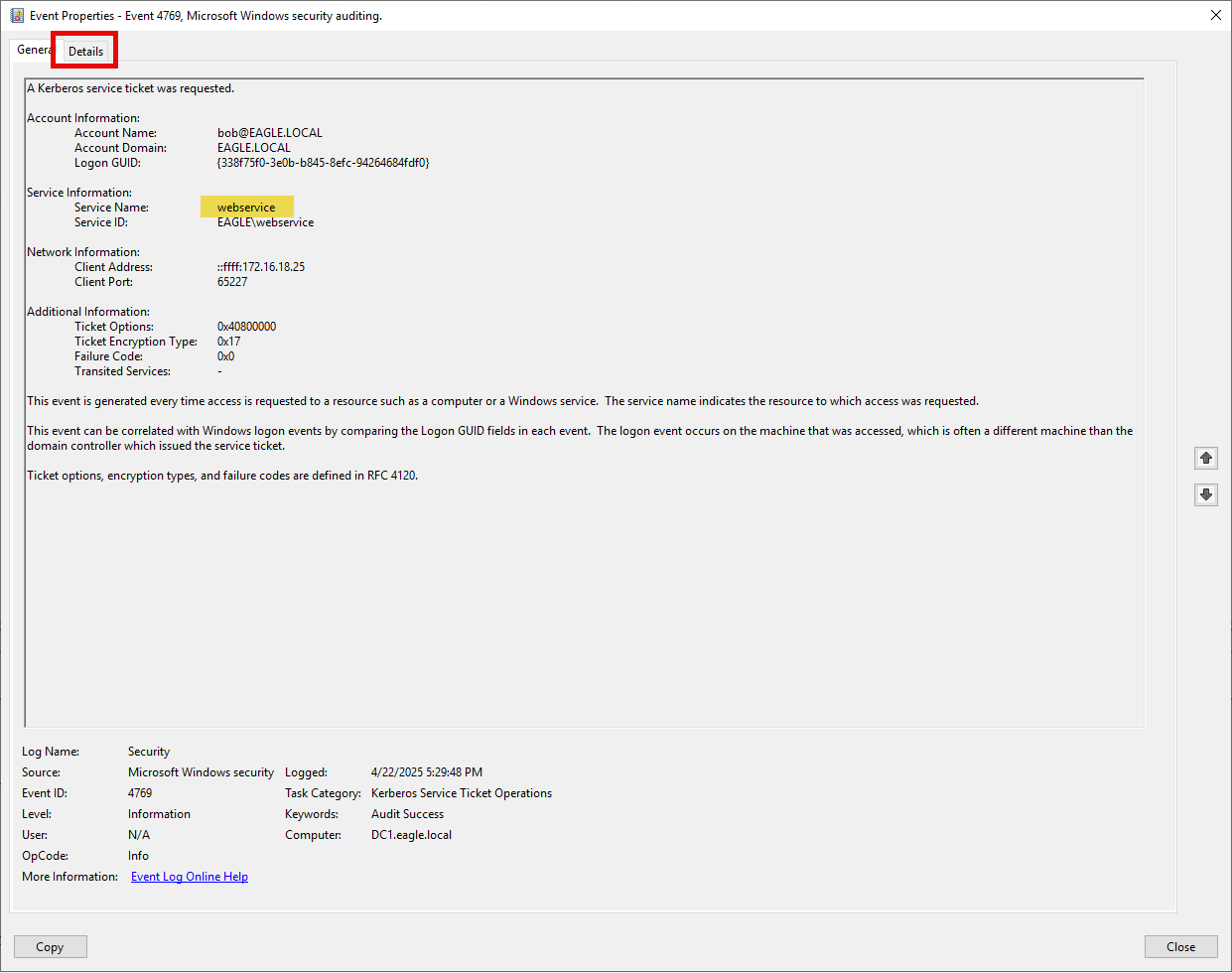Click the Ticket Options value 0x40800000
This screenshot has width=1232, height=973.
246,327
